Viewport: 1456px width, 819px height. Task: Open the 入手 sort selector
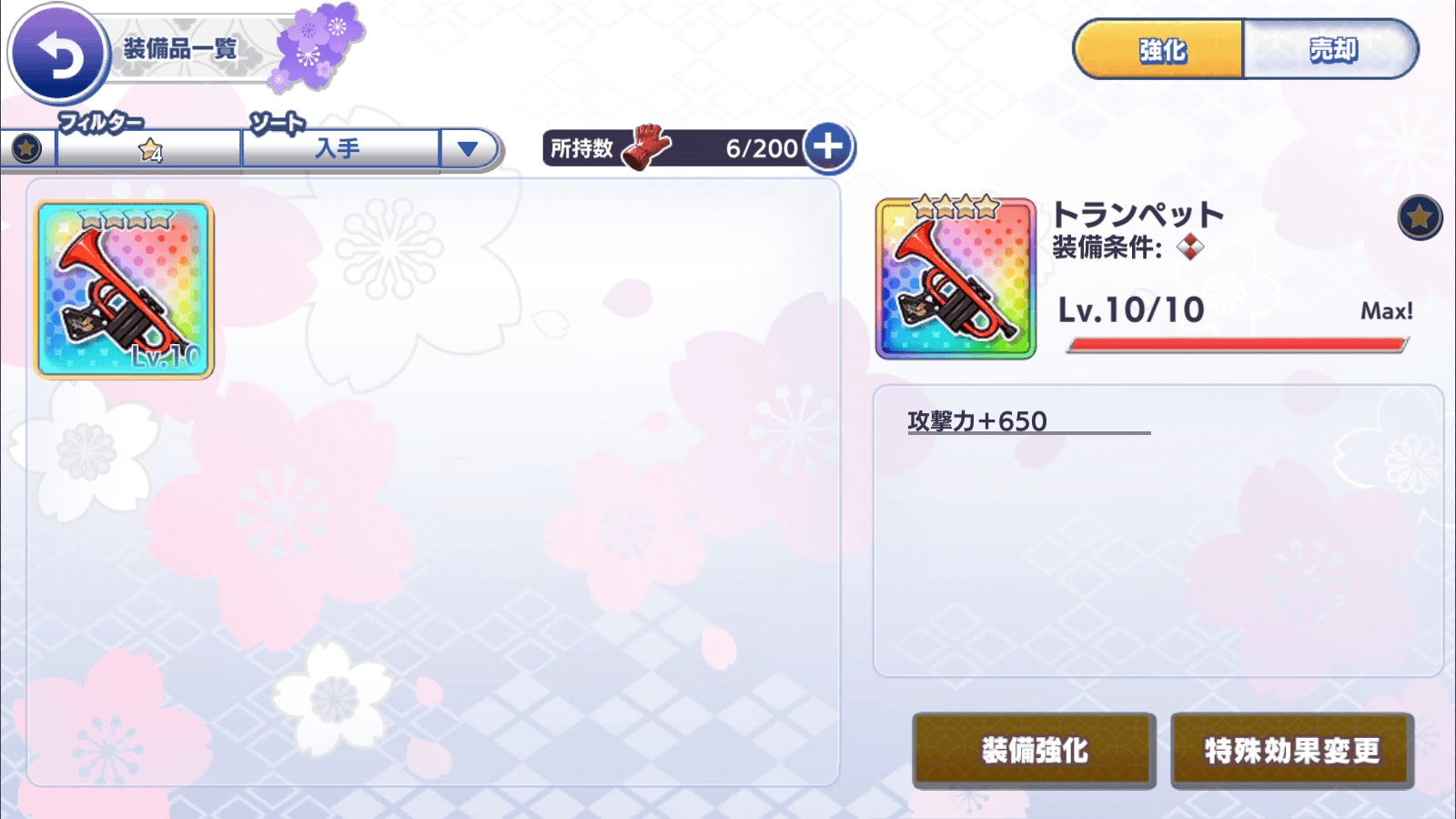pyautogui.click(x=340, y=148)
